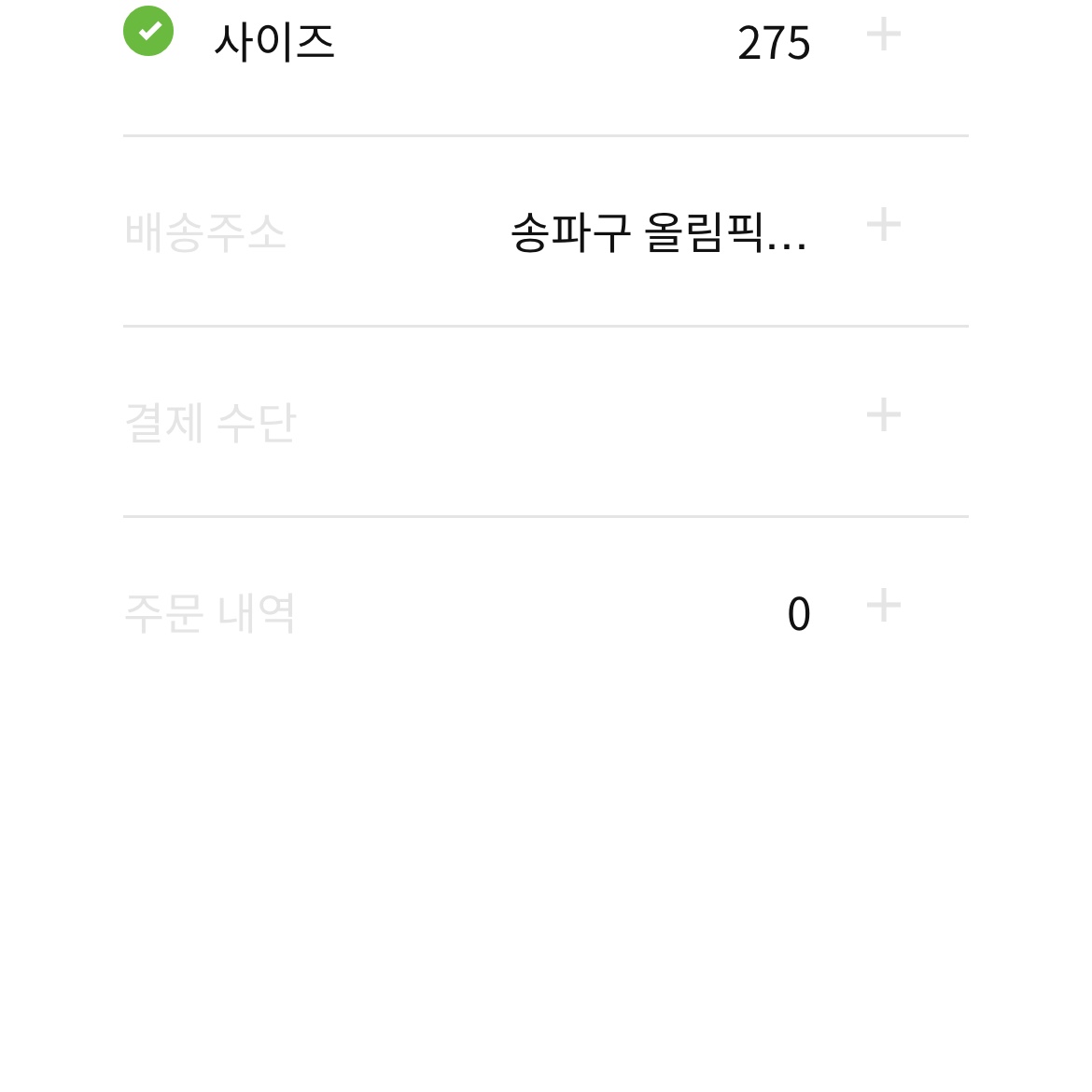This screenshot has height=1092, width=1092.
Task: Click the divider line above 주문 내역
Action: (546, 517)
